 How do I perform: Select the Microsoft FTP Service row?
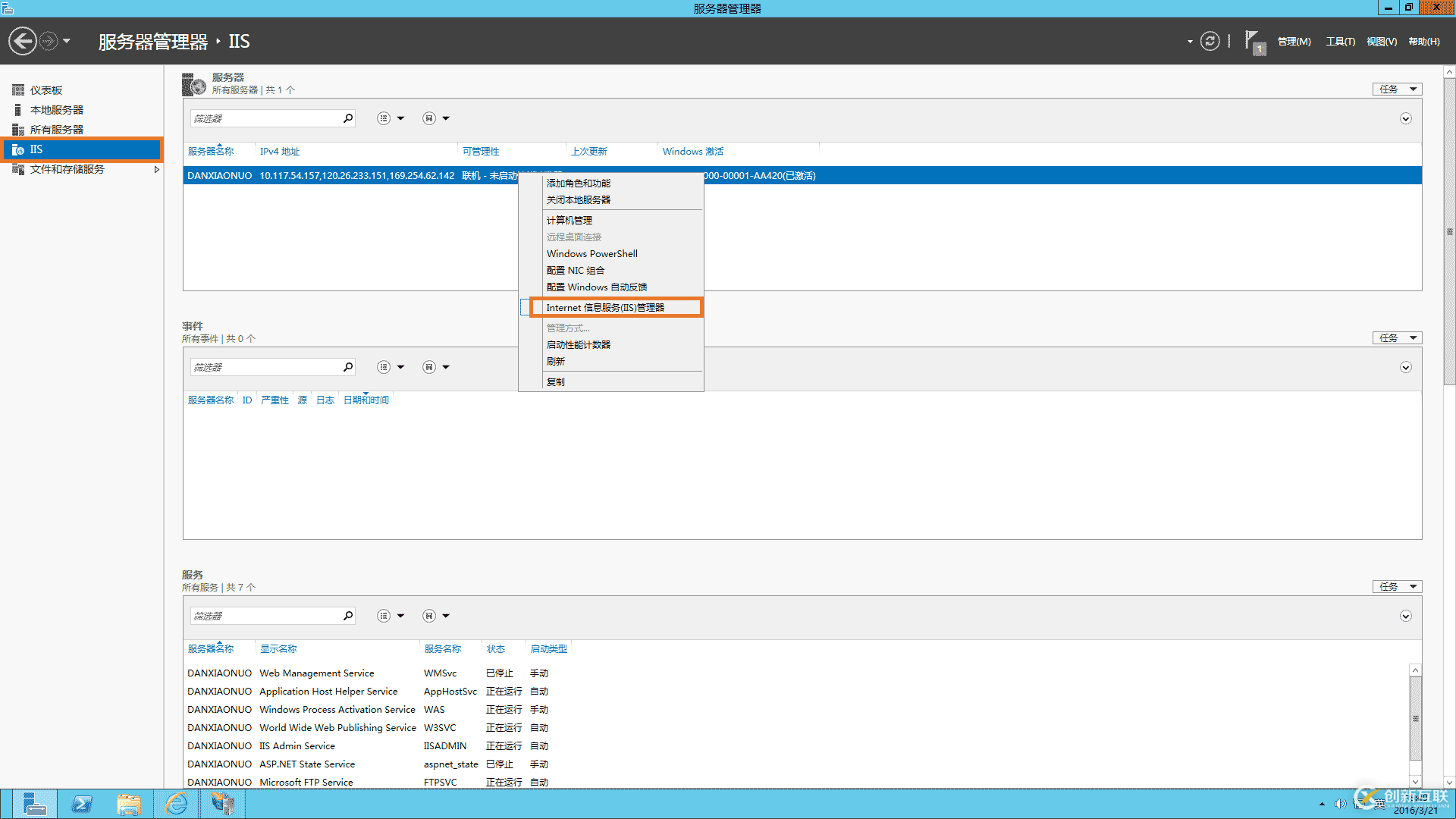click(796, 782)
